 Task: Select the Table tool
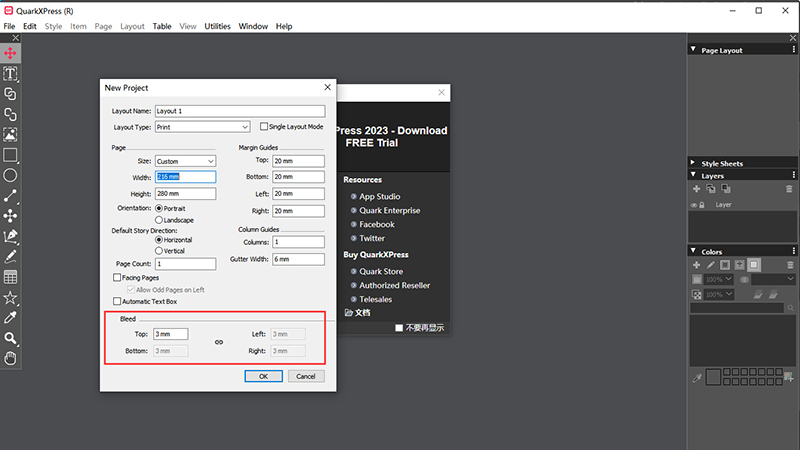coord(10,277)
